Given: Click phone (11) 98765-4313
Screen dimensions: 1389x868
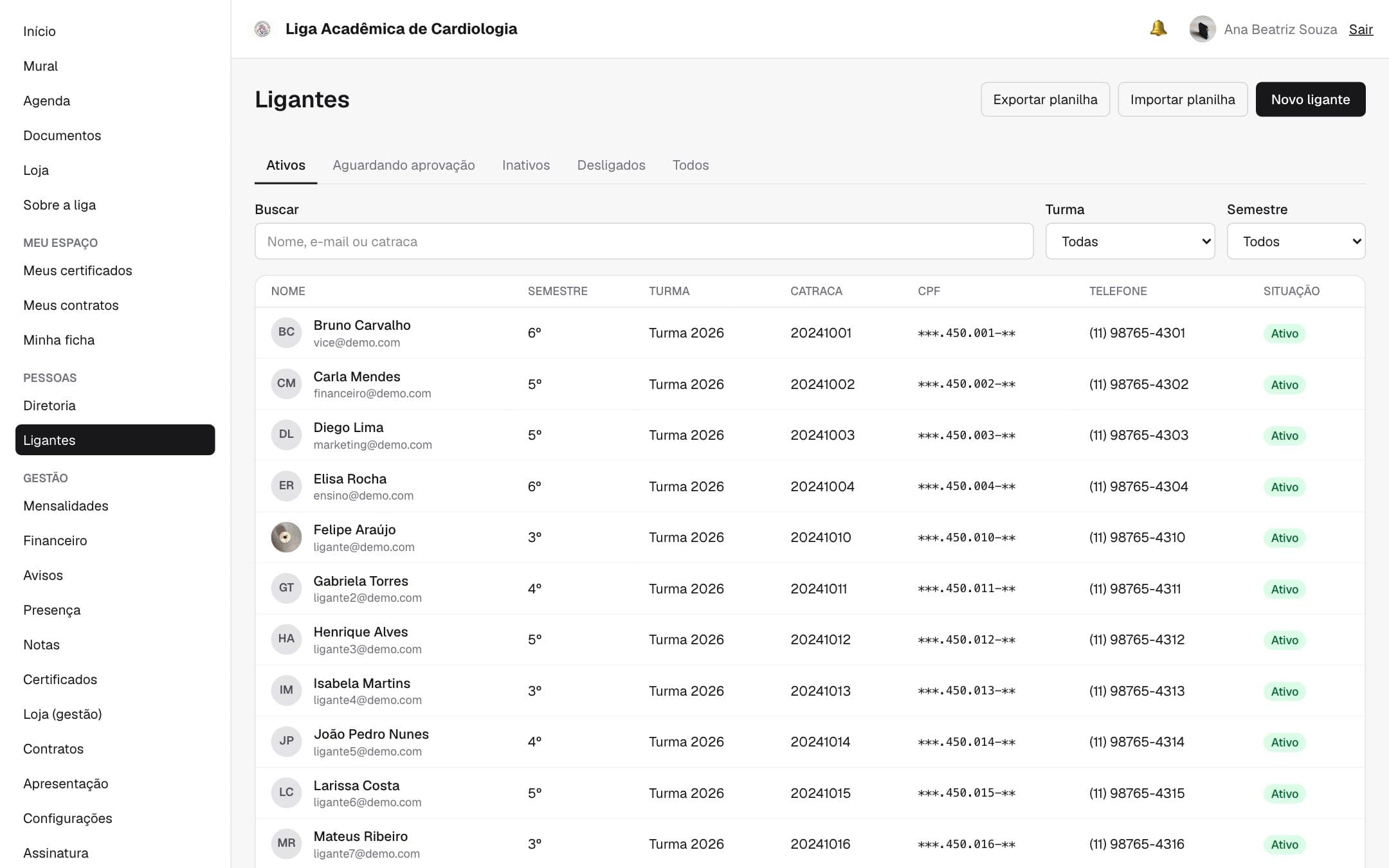Looking at the screenshot, I should point(1137,691).
